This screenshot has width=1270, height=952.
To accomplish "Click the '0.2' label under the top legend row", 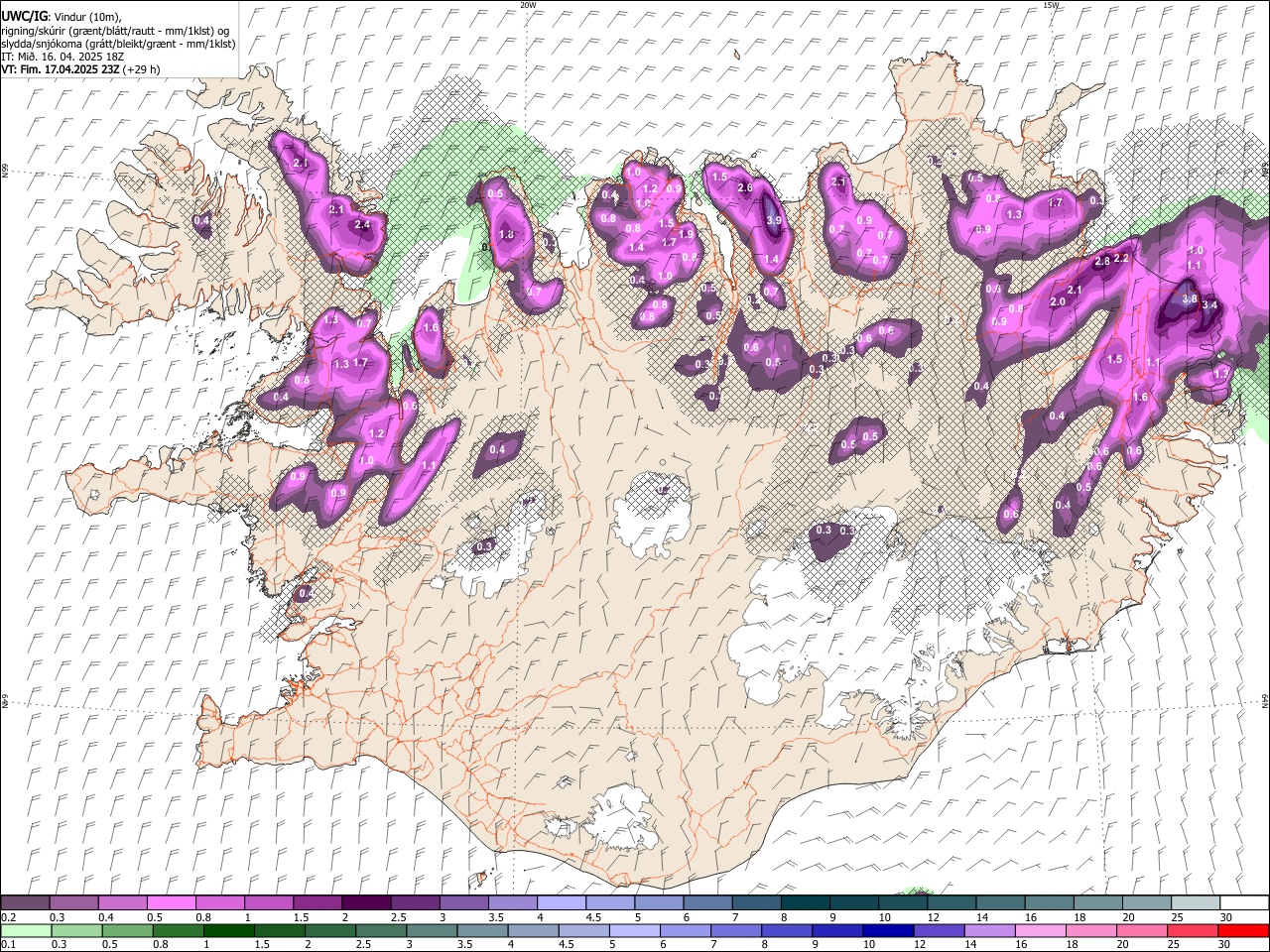I will pyautogui.click(x=8, y=917).
